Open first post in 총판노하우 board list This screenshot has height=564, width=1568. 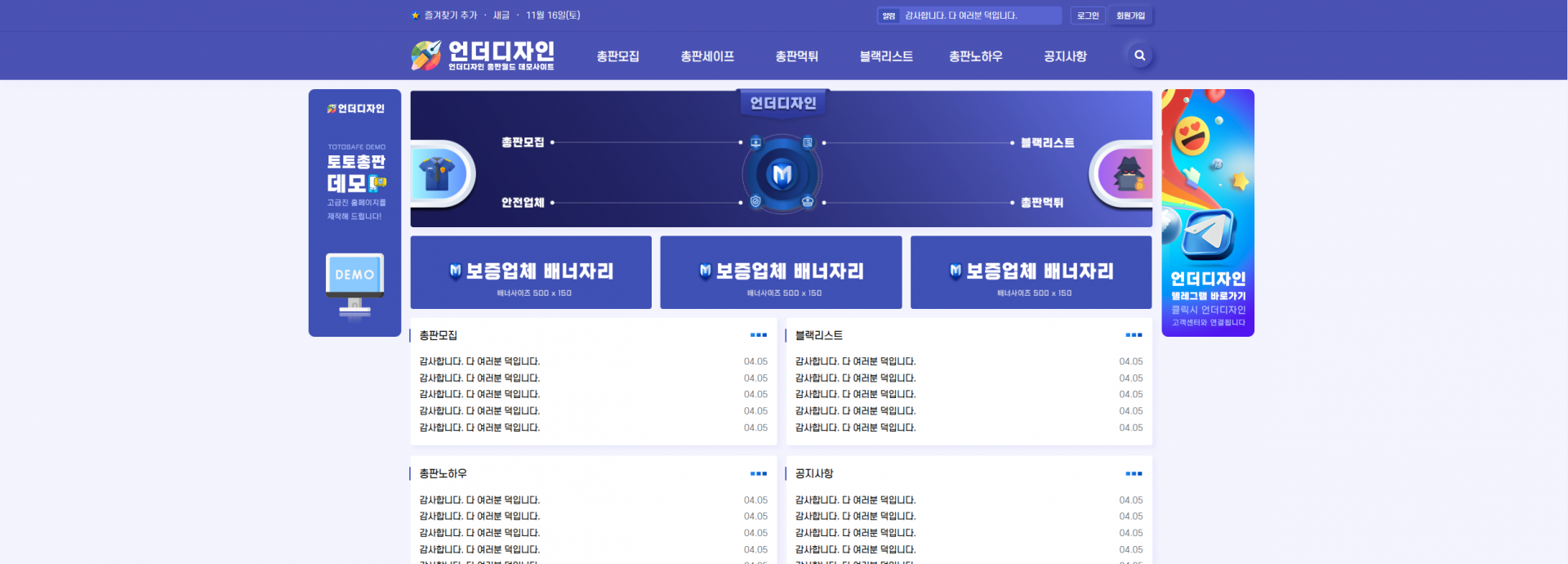coord(479,499)
